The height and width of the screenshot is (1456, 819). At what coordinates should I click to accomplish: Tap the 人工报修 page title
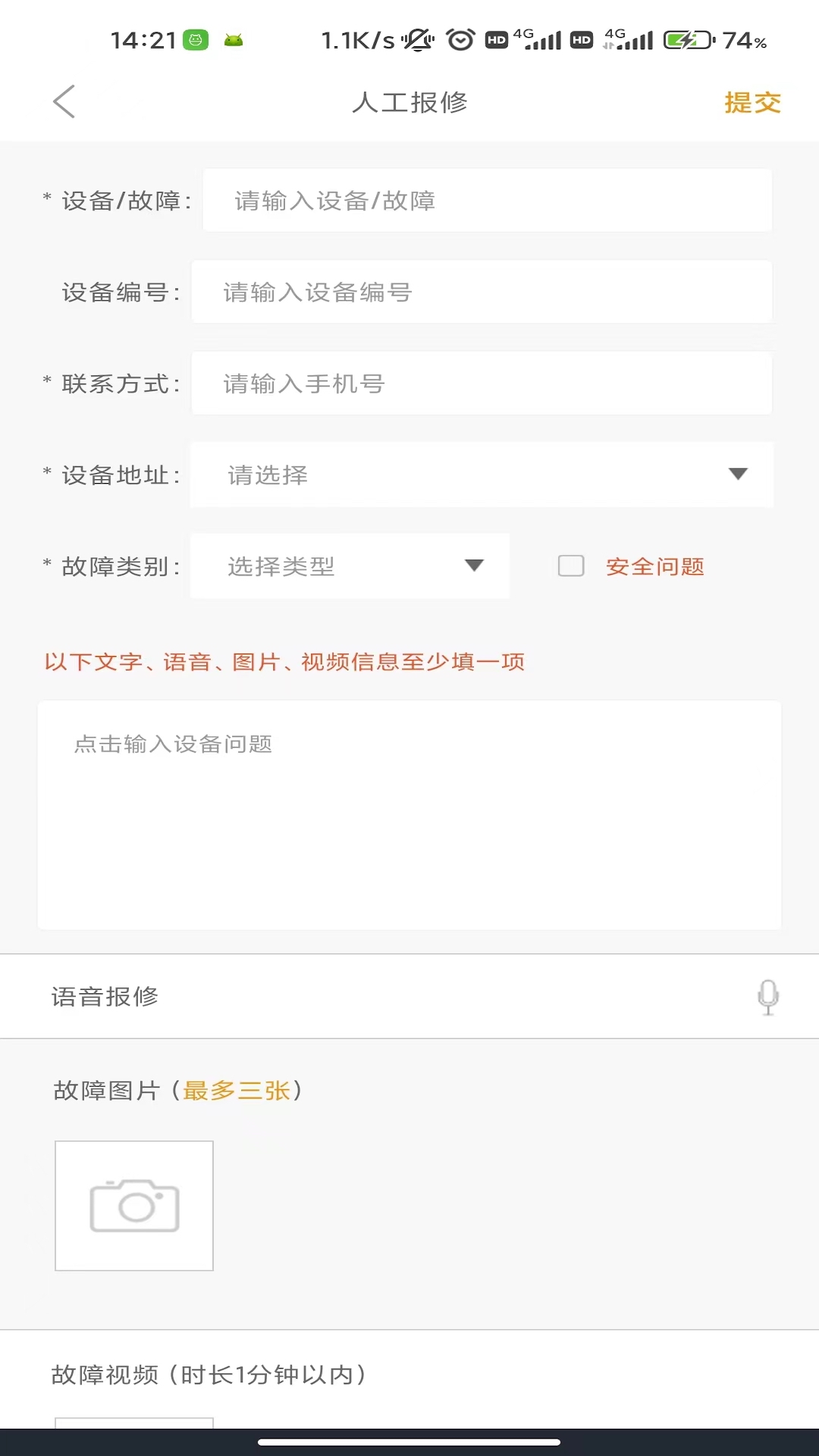(x=409, y=102)
